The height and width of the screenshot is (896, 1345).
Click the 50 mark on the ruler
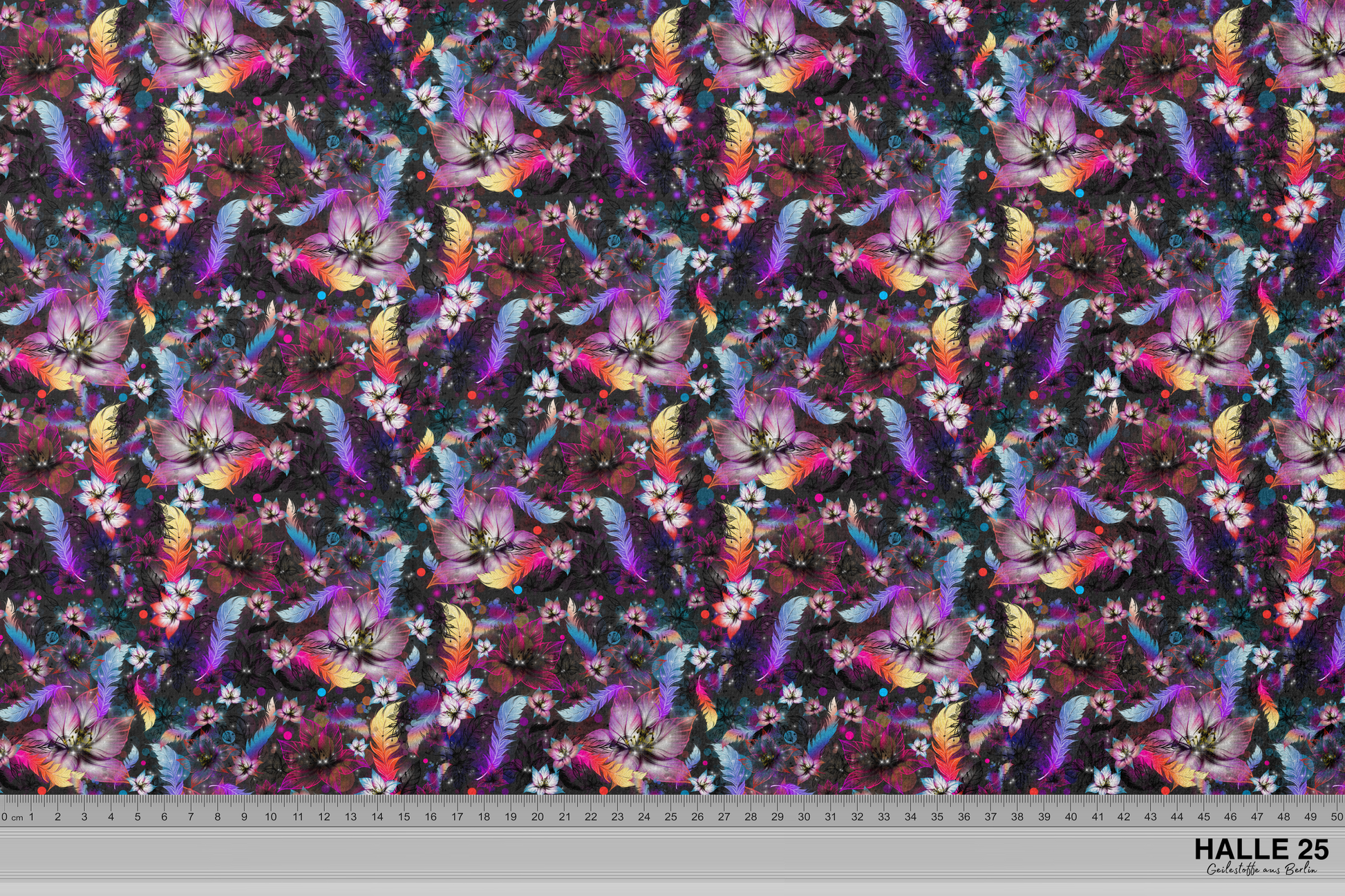[1337, 817]
